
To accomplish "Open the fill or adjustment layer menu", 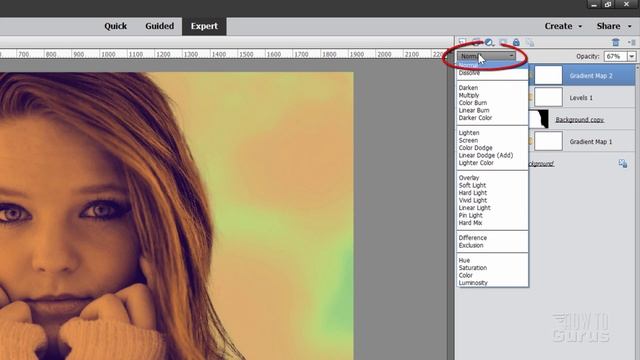I will [x=489, y=42].
